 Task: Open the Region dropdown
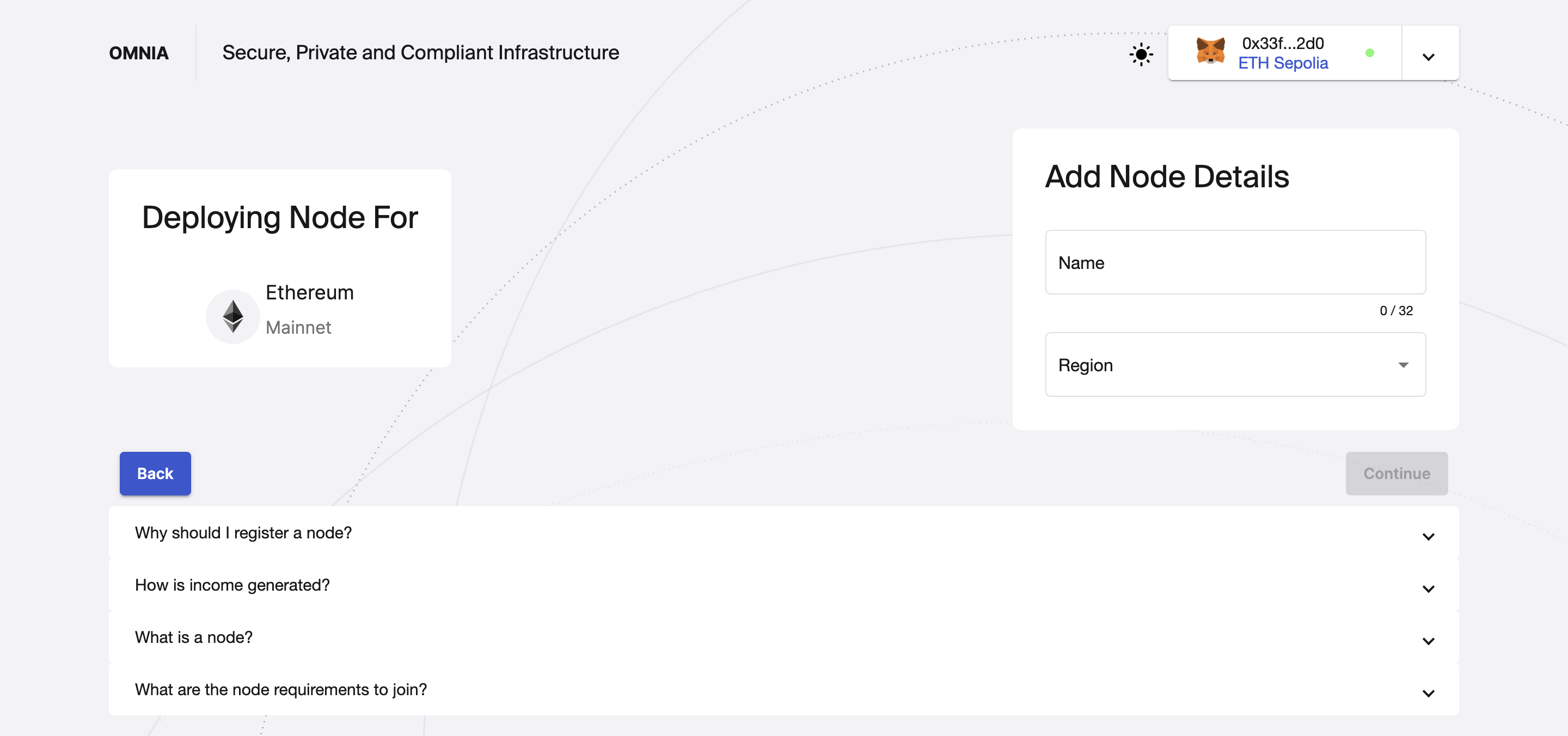pos(1235,365)
